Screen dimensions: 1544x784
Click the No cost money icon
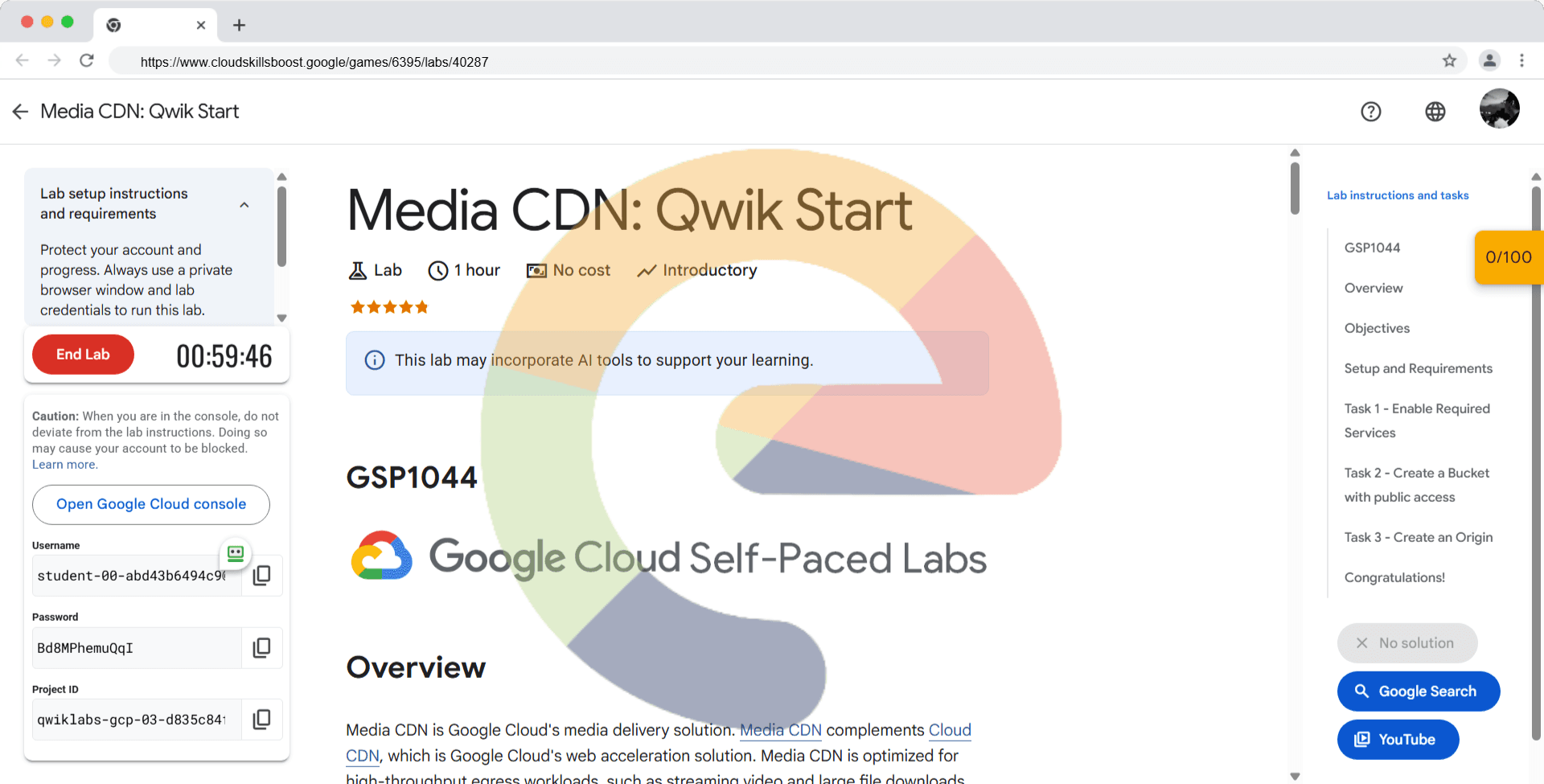point(536,271)
